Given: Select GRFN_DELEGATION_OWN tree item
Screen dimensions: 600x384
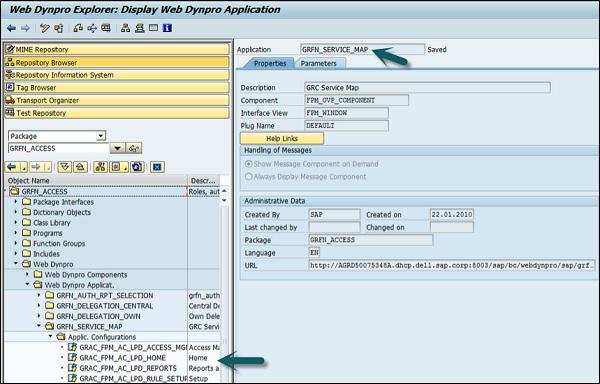Looking at the screenshot, I should point(98,316).
